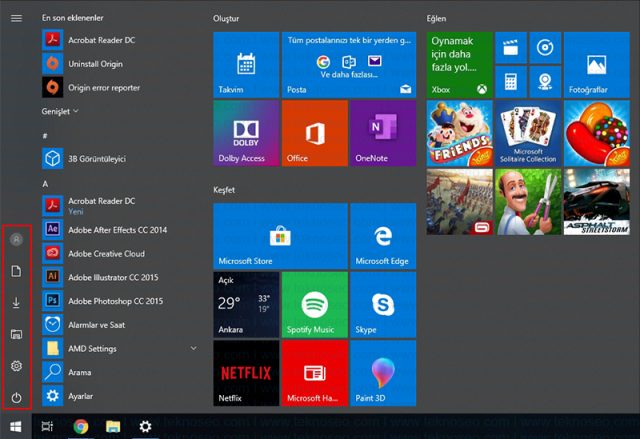Open Microsoft Solitaire Collection tile
The height and width of the screenshot is (439, 640).
pyautogui.click(x=528, y=133)
